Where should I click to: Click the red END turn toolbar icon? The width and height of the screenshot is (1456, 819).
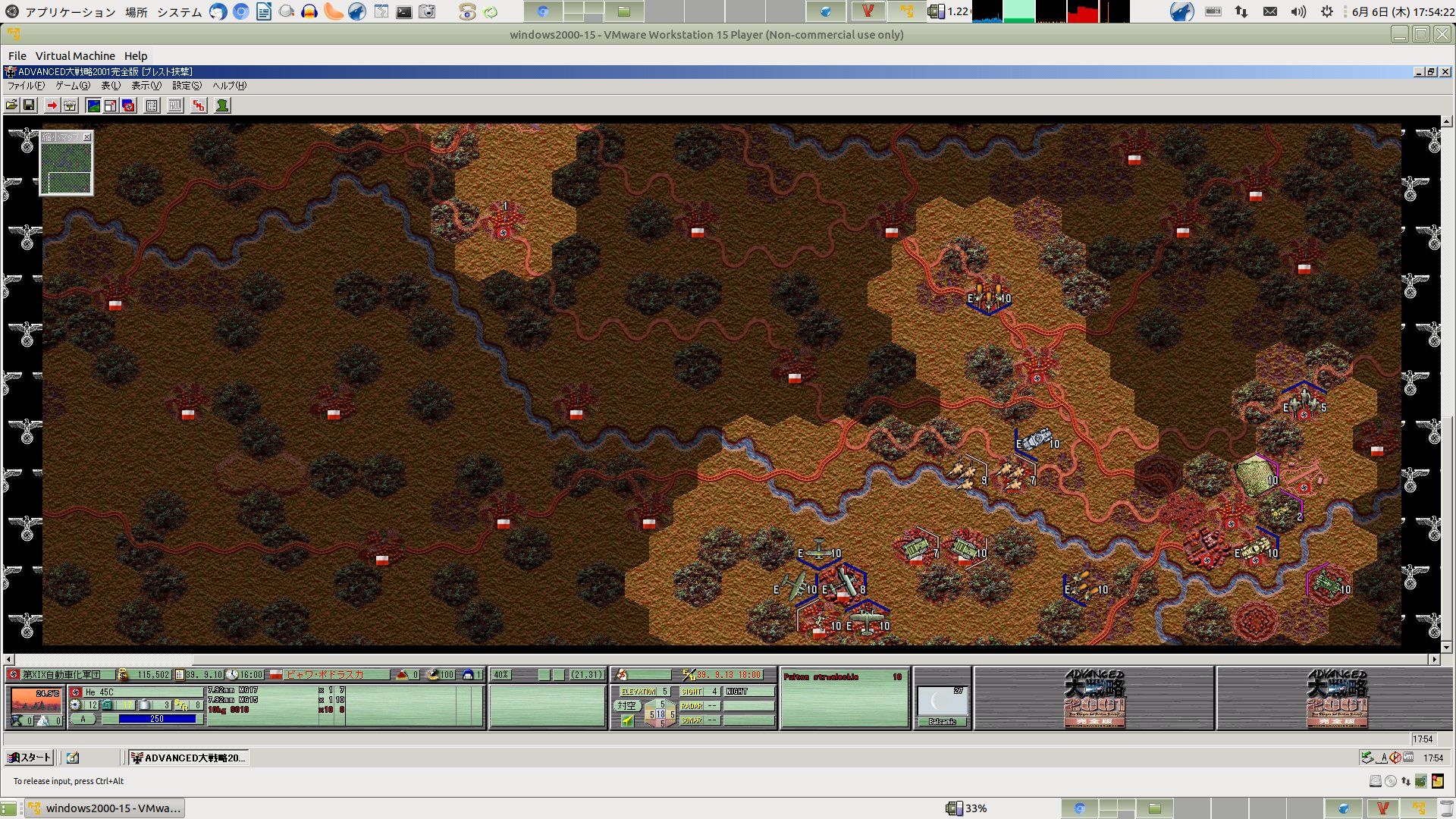tap(199, 105)
